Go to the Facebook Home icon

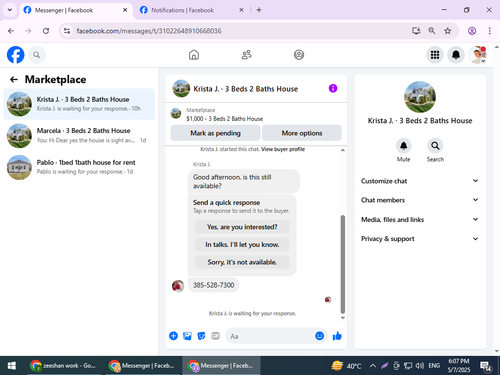[194, 55]
